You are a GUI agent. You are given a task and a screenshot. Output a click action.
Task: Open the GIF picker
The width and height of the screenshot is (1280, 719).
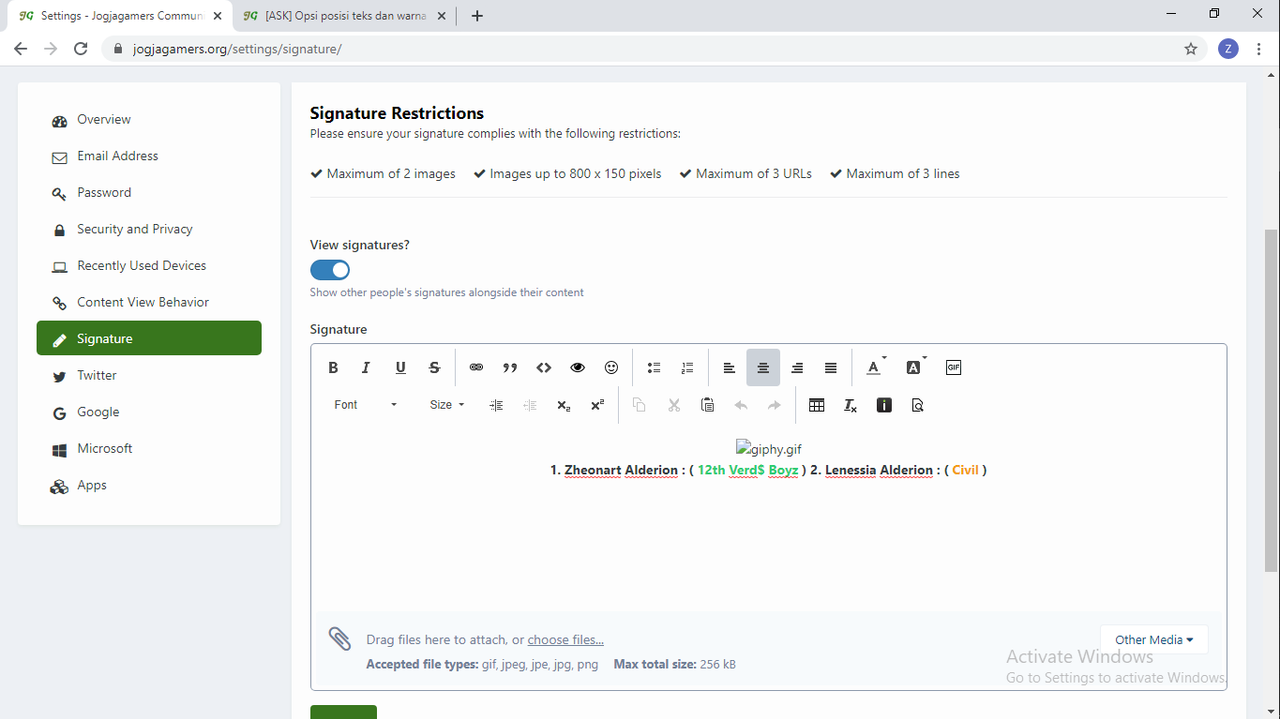[953, 368]
